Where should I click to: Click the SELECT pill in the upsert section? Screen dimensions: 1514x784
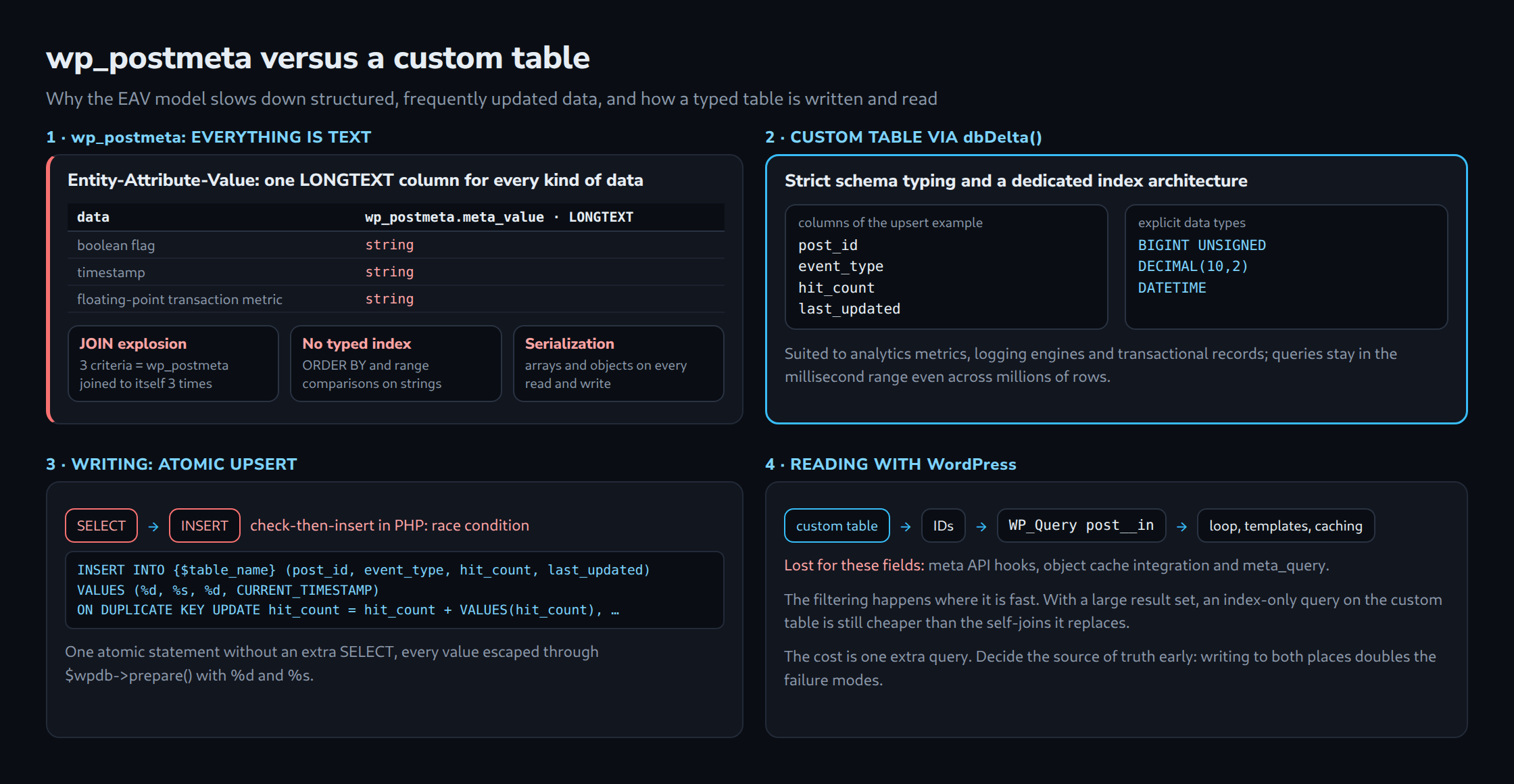(x=101, y=525)
